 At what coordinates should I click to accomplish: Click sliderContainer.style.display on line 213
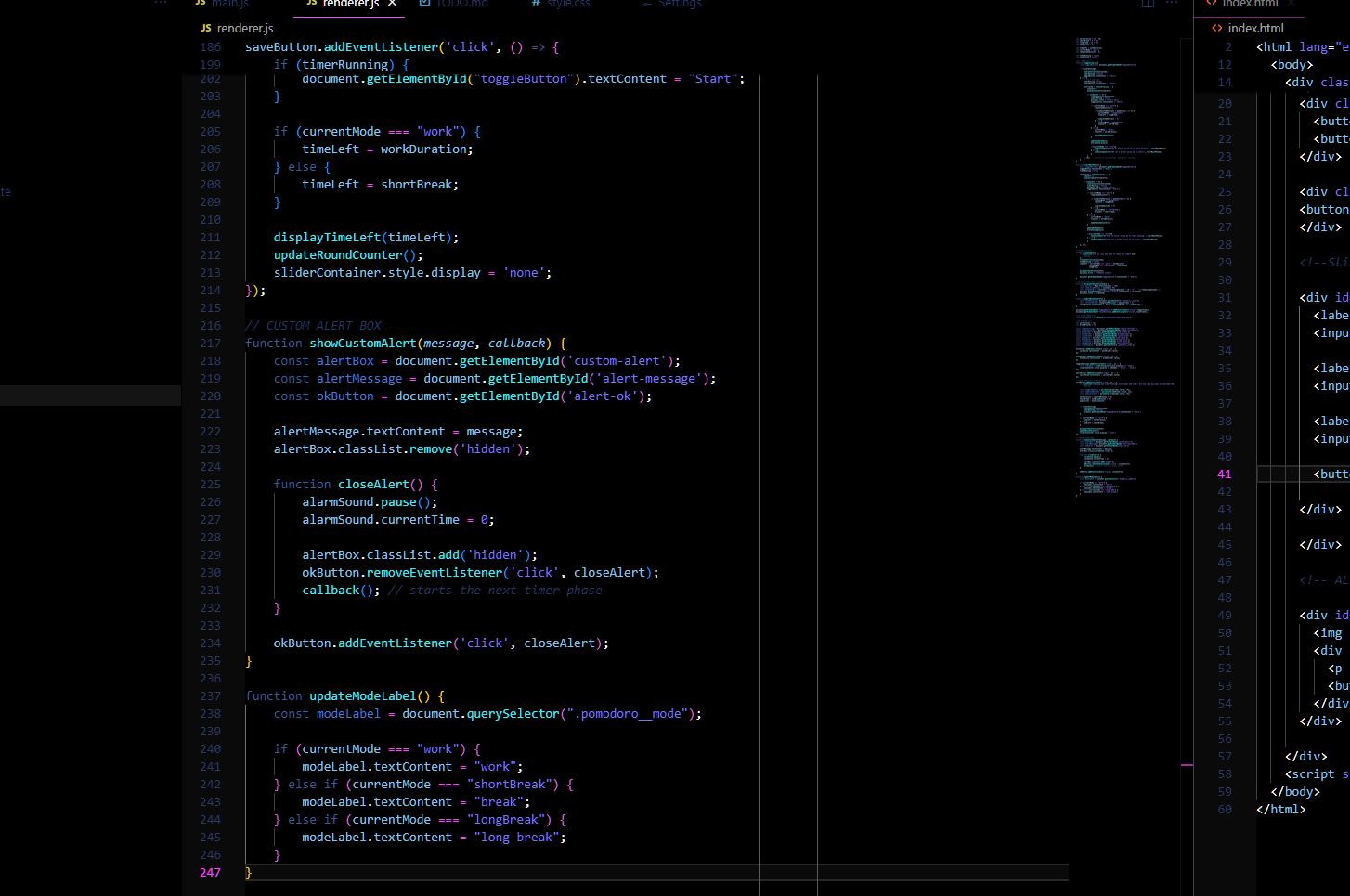pyautogui.click(x=377, y=273)
